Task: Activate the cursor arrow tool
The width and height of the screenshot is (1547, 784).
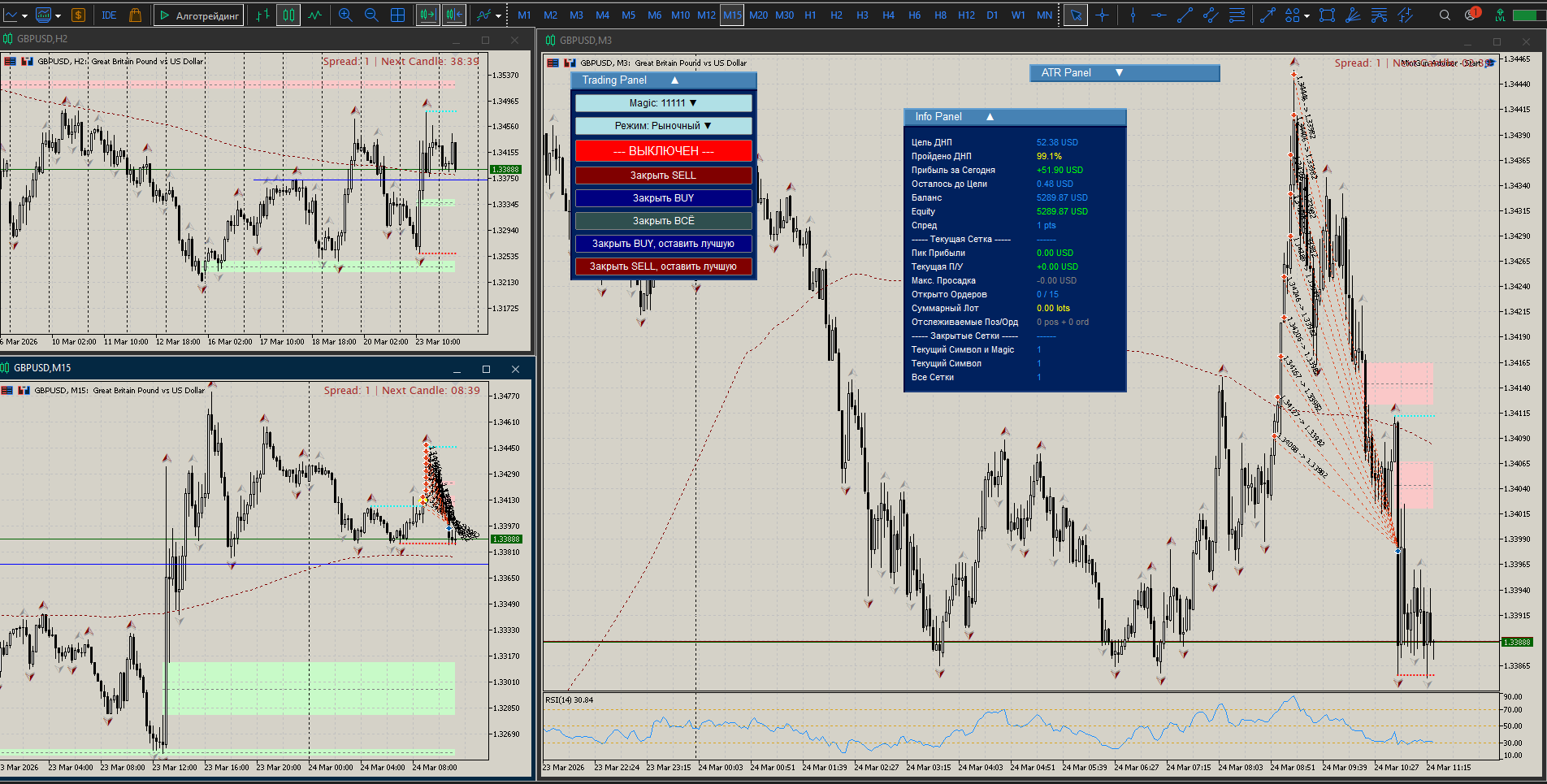Action: [x=1076, y=15]
